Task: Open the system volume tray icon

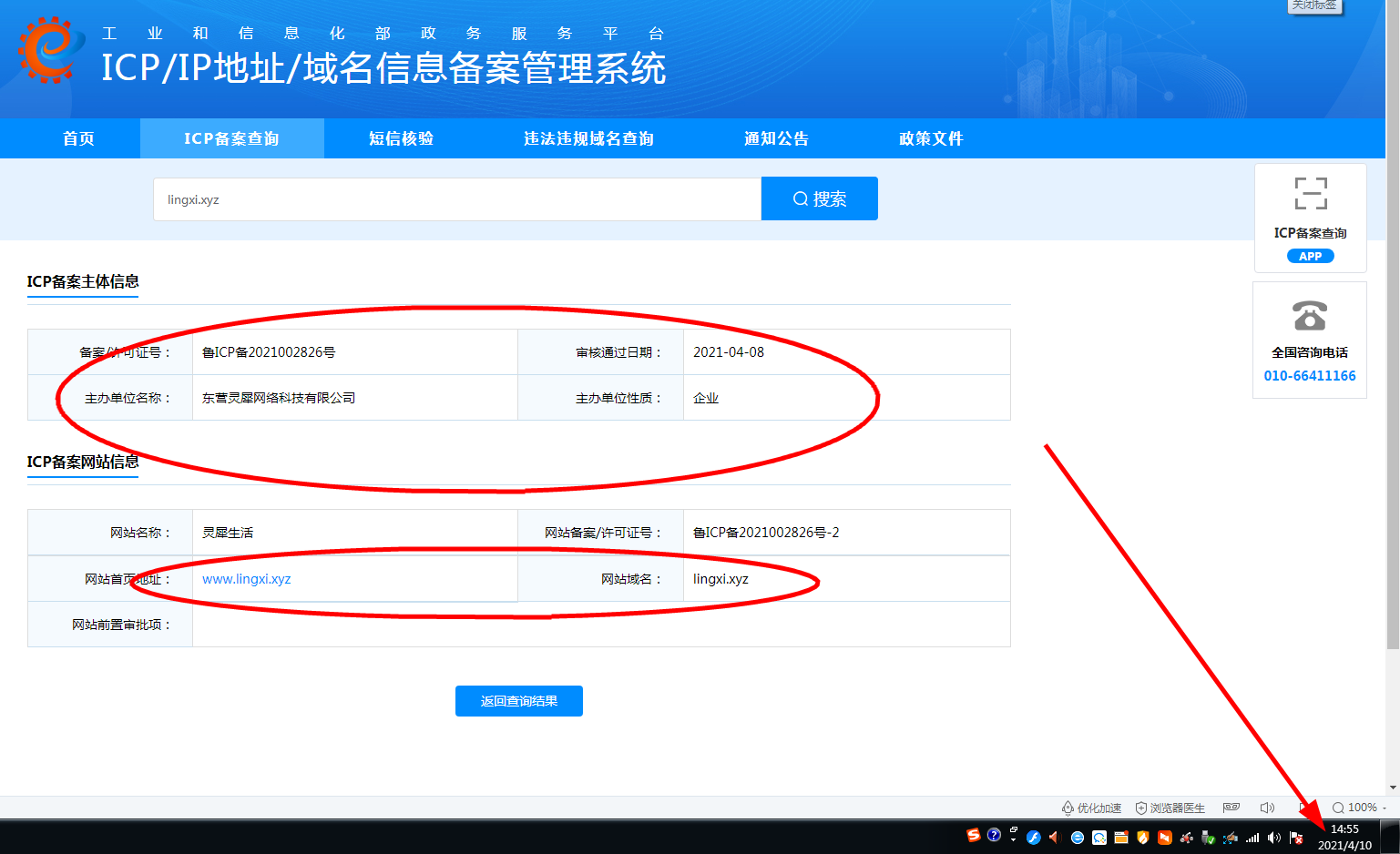Action: point(1274,838)
